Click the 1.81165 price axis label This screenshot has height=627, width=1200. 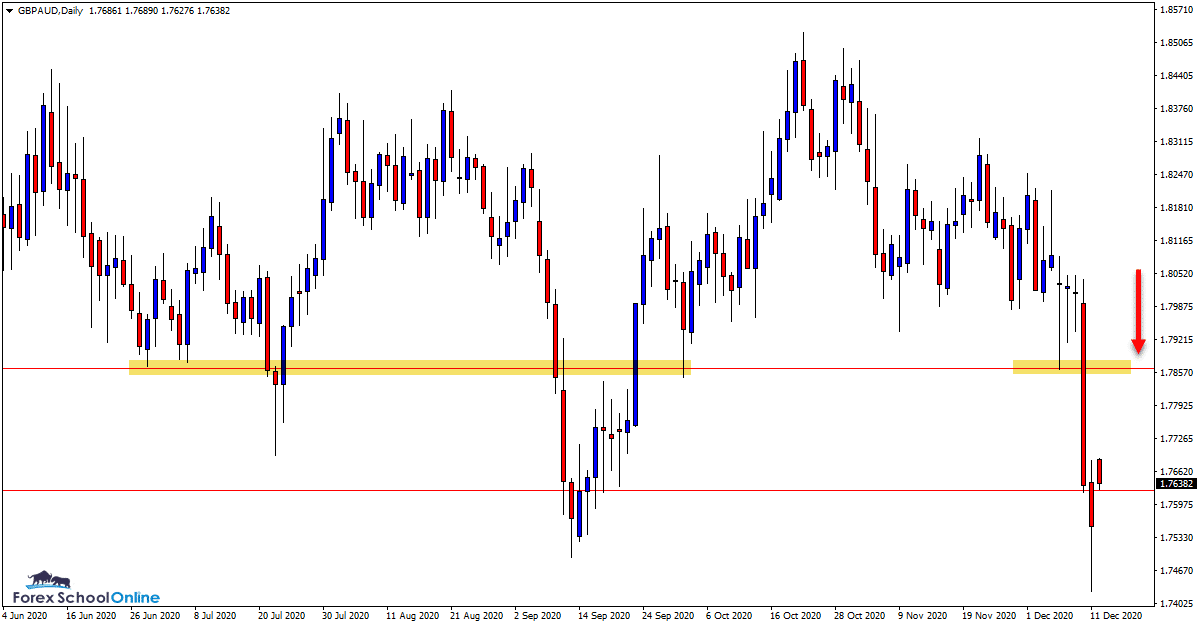[1177, 241]
